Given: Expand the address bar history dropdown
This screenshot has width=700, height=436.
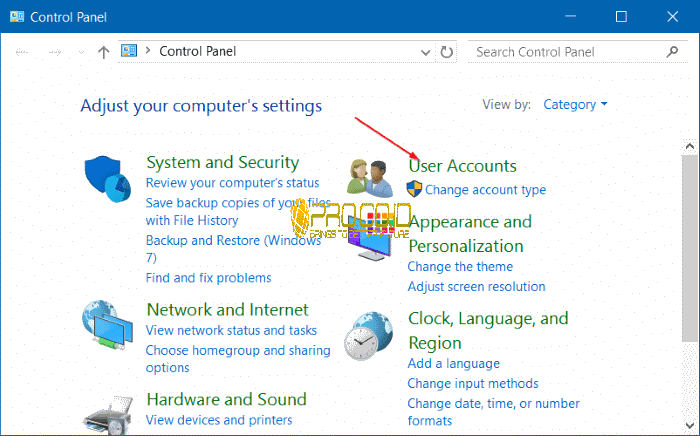Looking at the screenshot, I should pyautogui.click(x=425, y=53).
